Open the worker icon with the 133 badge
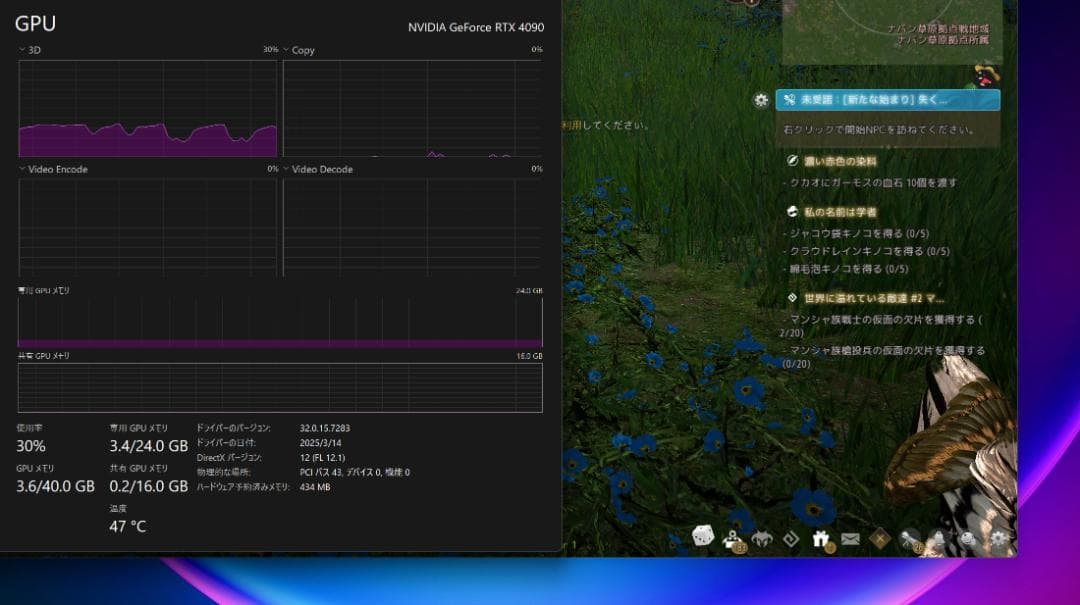This screenshot has height=605, width=1080. [x=730, y=537]
